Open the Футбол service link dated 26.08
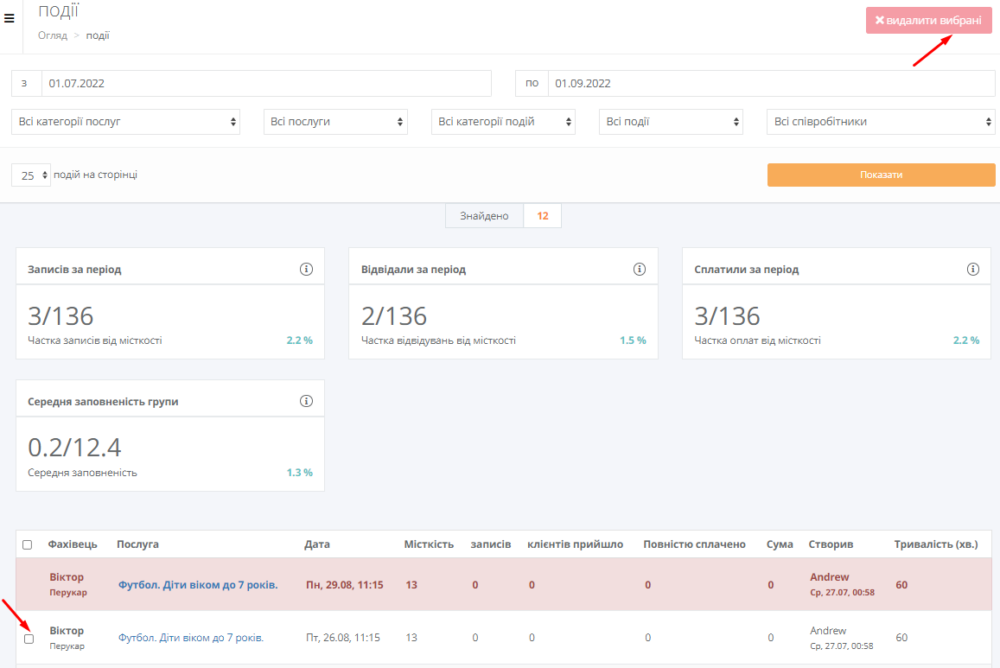 (190, 637)
